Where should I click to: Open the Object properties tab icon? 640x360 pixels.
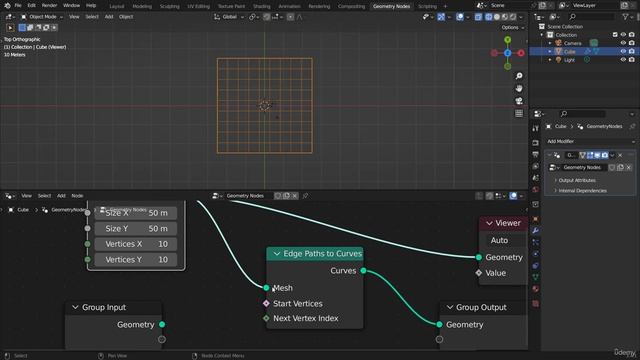coord(535,219)
